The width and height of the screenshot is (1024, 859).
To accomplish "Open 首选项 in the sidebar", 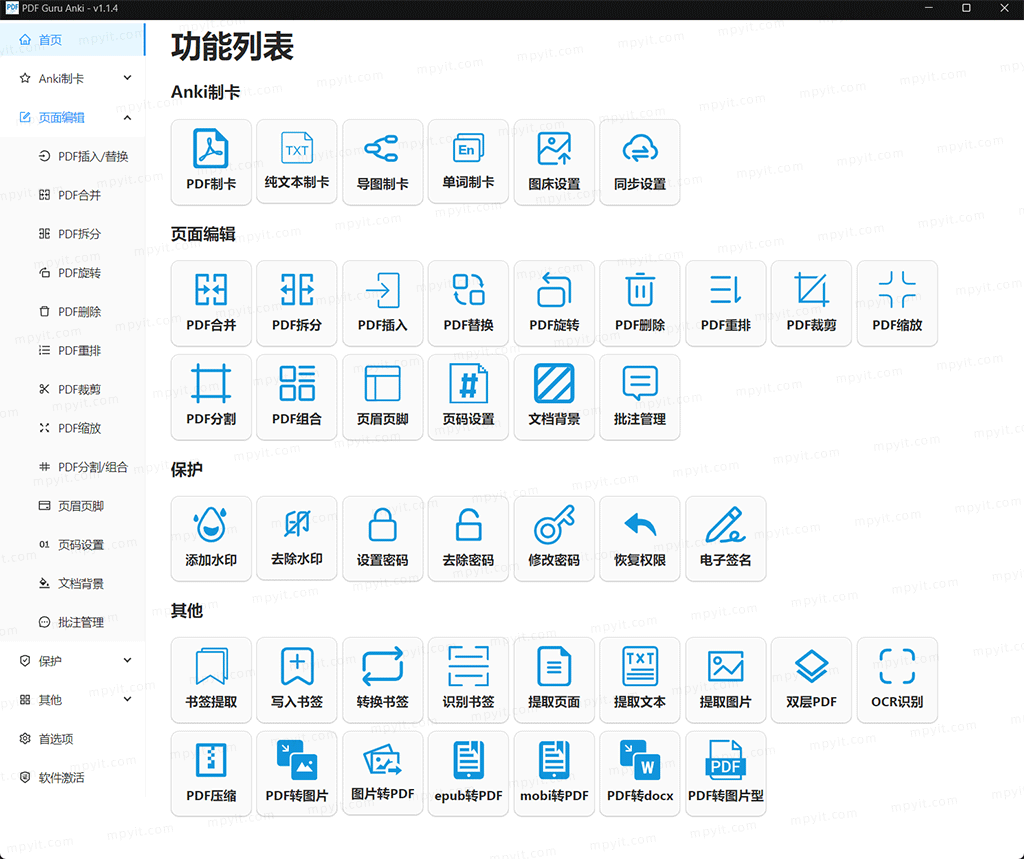I will (72, 739).
